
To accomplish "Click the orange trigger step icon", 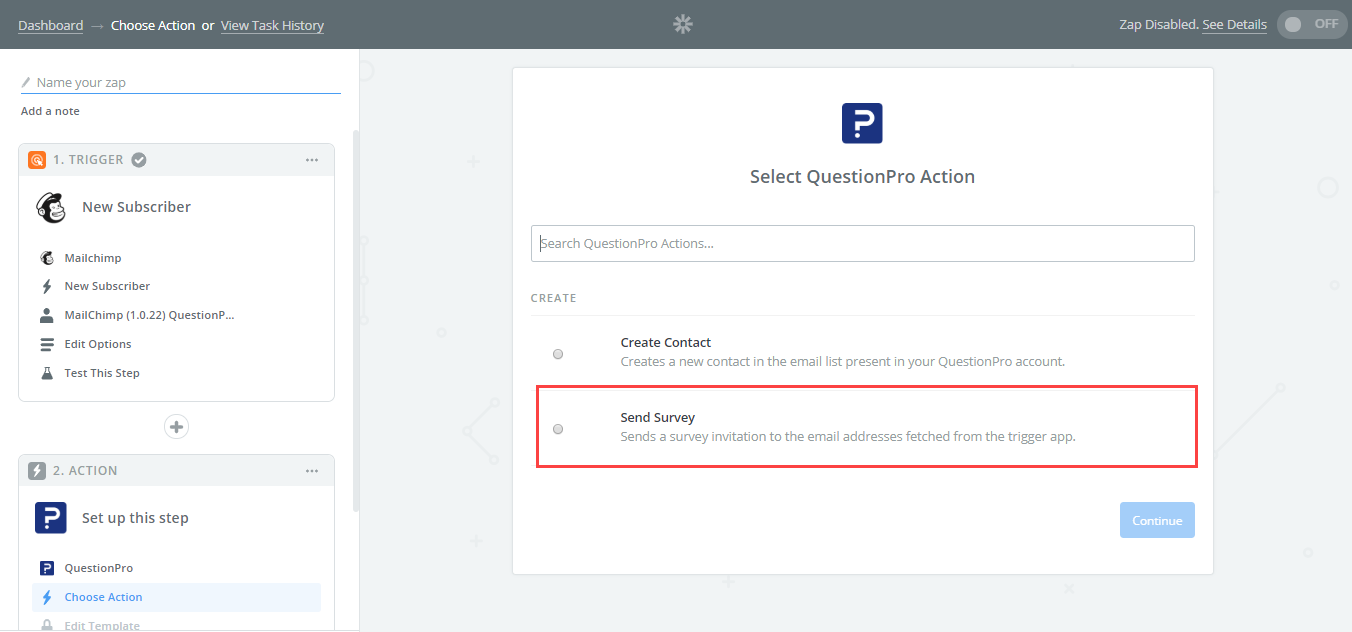I will pyautogui.click(x=37, y=160).
